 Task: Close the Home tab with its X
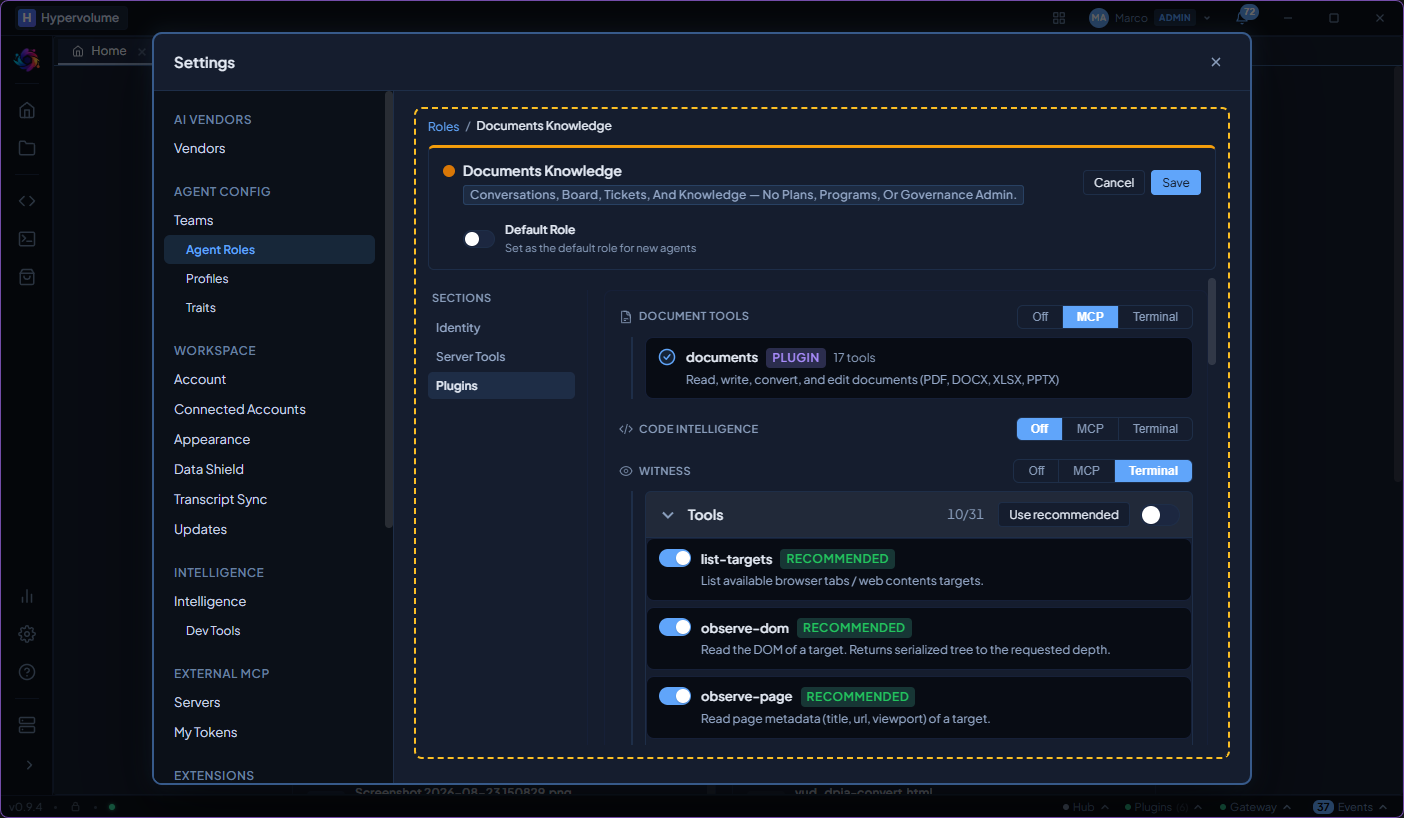(x=142, y=51)
